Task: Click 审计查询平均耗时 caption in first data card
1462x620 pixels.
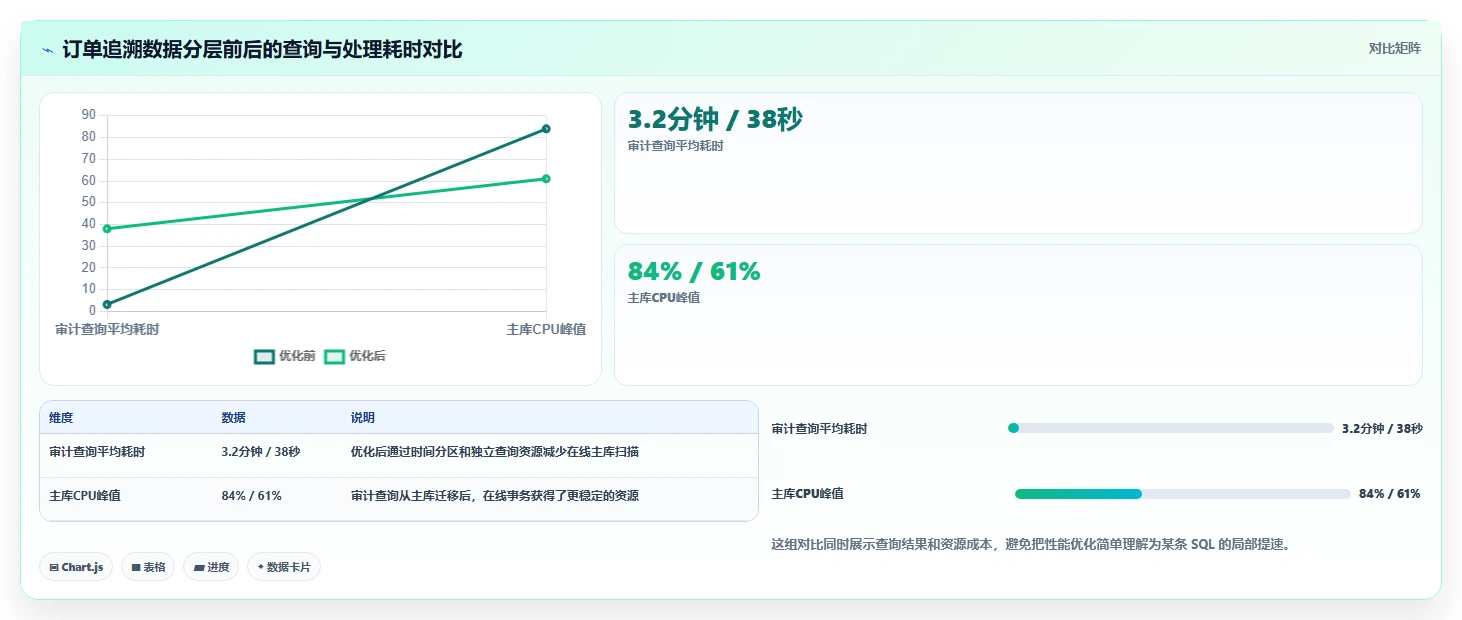Action: click(675, 146)
